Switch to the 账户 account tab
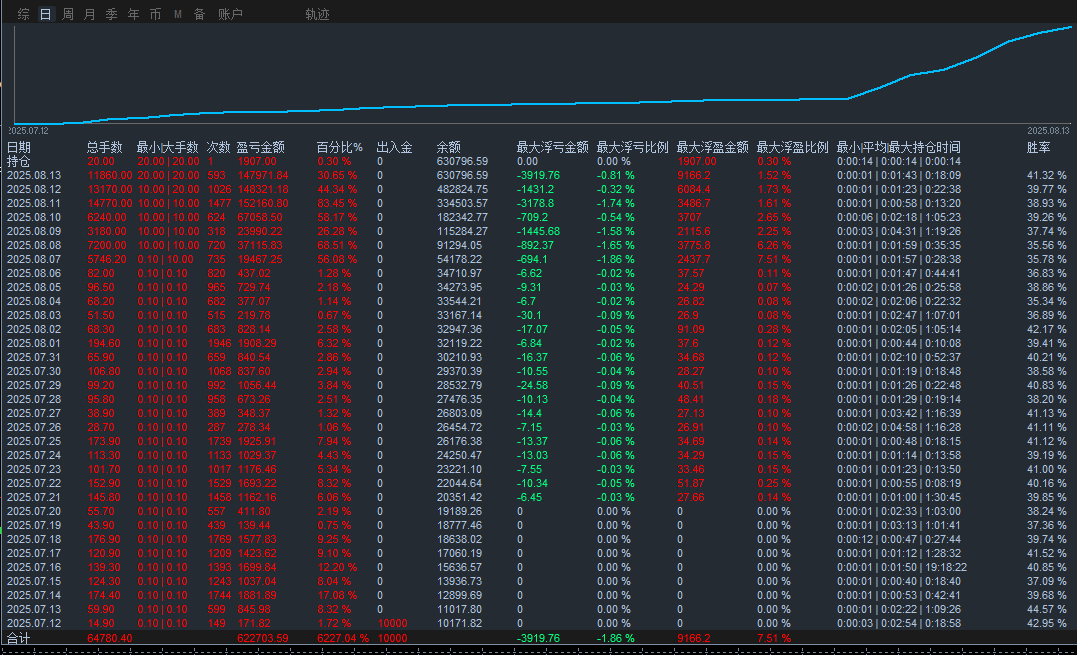Viewport: 1077px width, 656px height. pyautogui.click(x=230, y=14)
